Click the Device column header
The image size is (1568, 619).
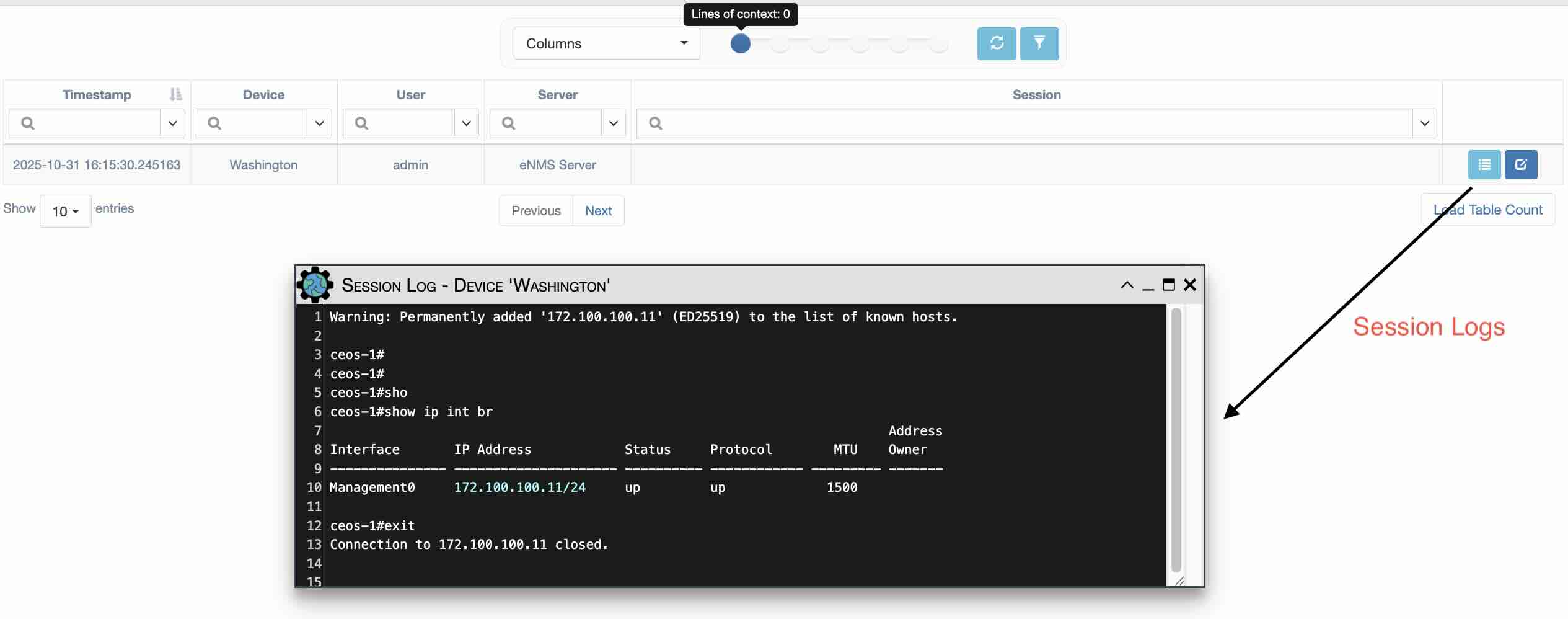[x=263, y=95]
